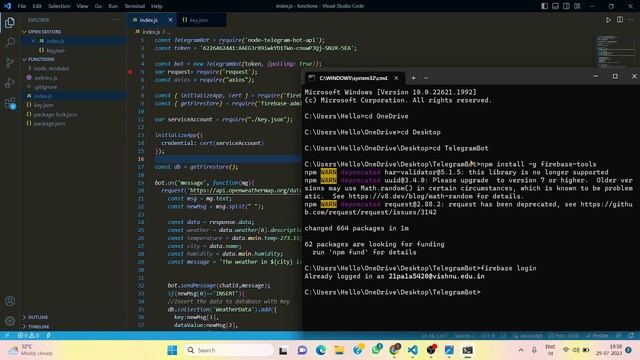
Task: Open the Explorer view in activity bar
Action: click(10, 22)
